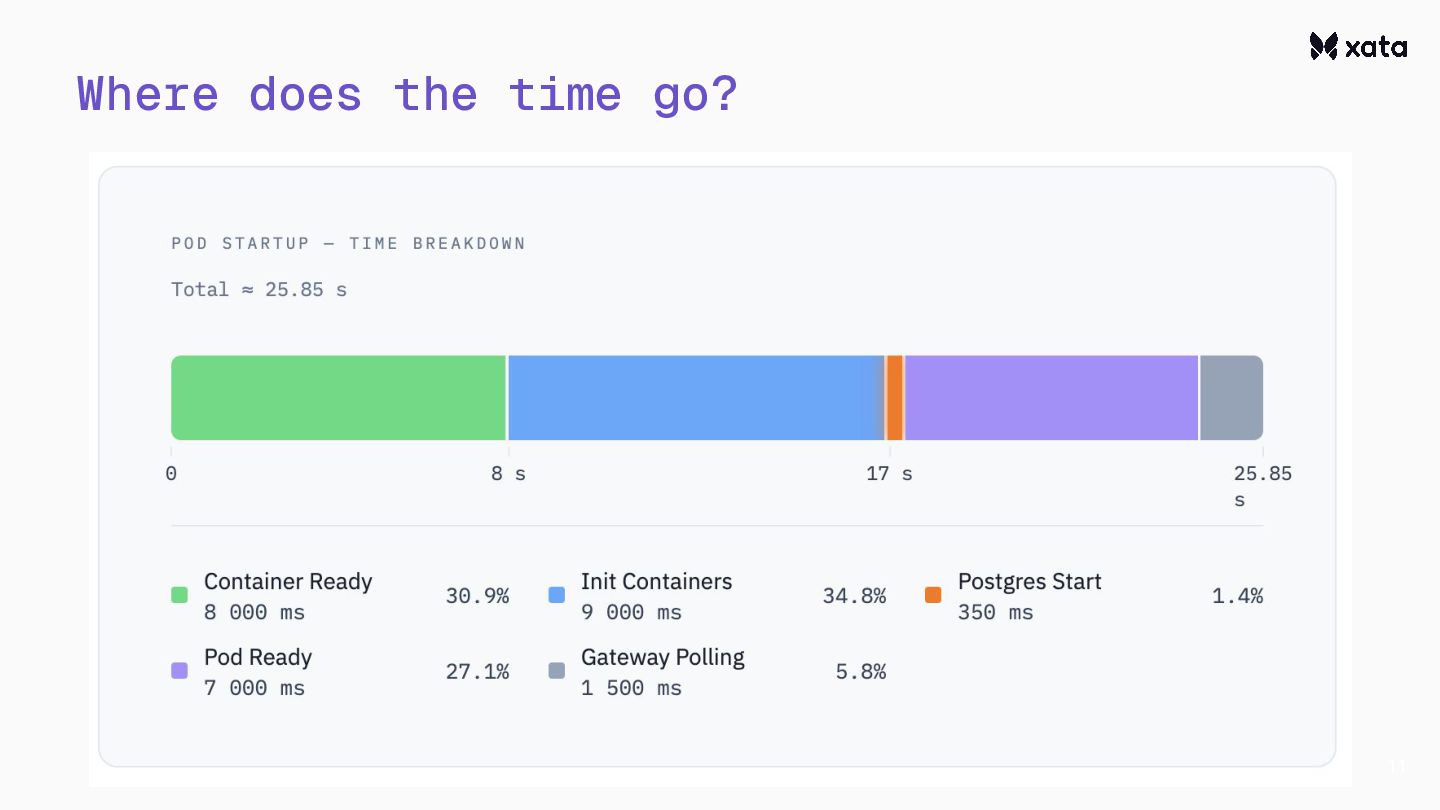Select the gray Gateway Polling bar segment
The image size is (1440, 810).
(1231, 397)
